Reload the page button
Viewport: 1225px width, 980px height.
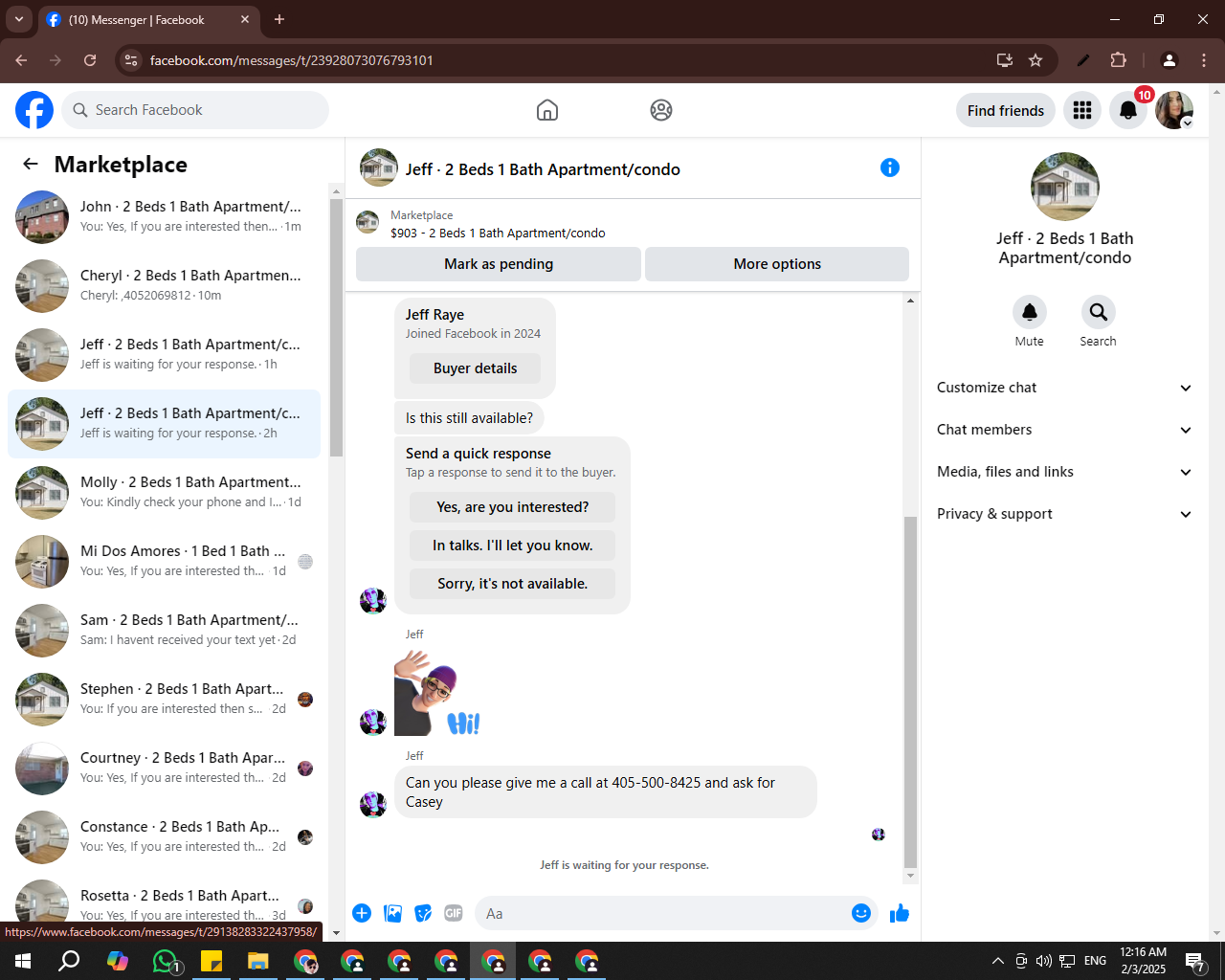pyautogui.click(x=90, y=60)
